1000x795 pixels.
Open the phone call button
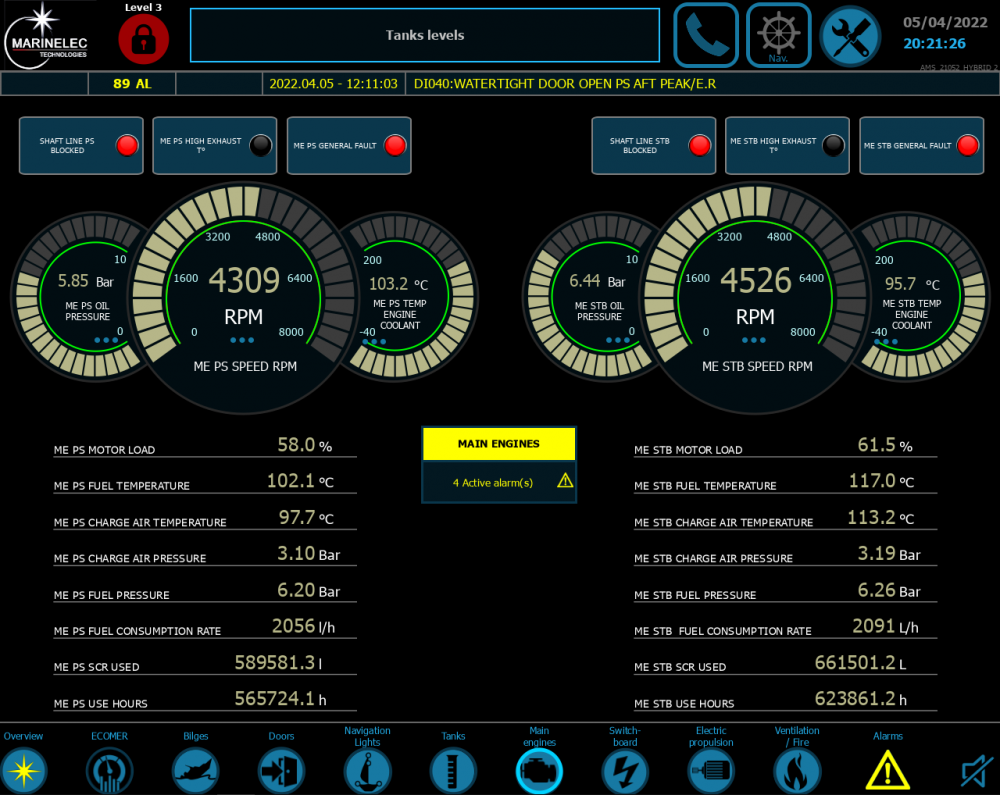point(706,35)
